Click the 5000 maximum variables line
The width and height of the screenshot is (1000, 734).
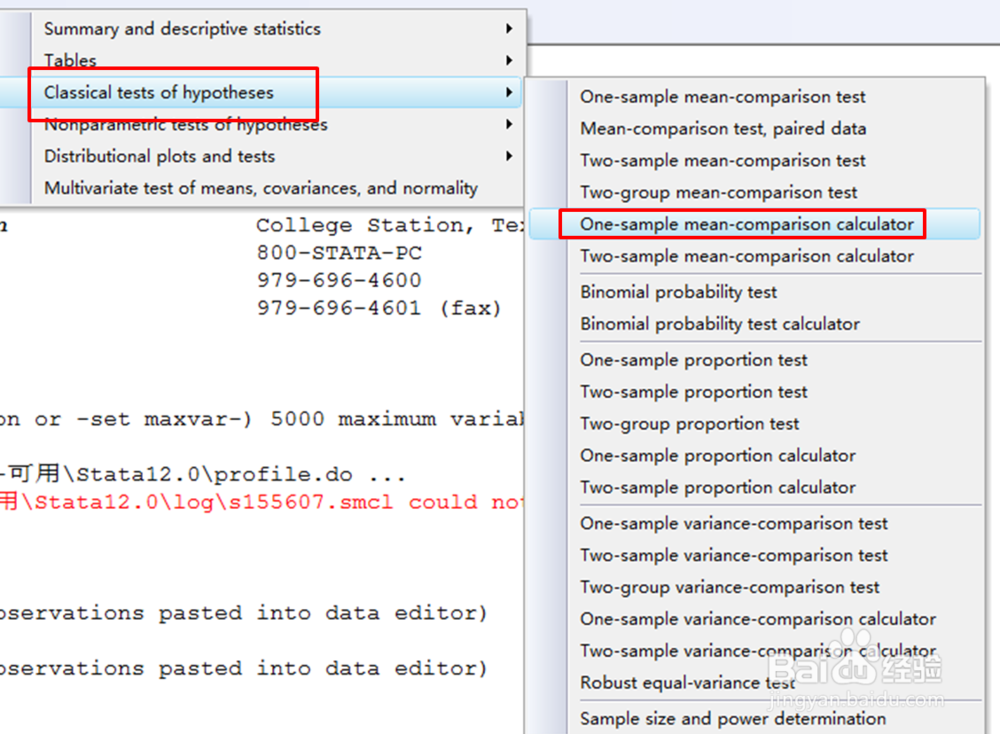click(x=261, y=420)
